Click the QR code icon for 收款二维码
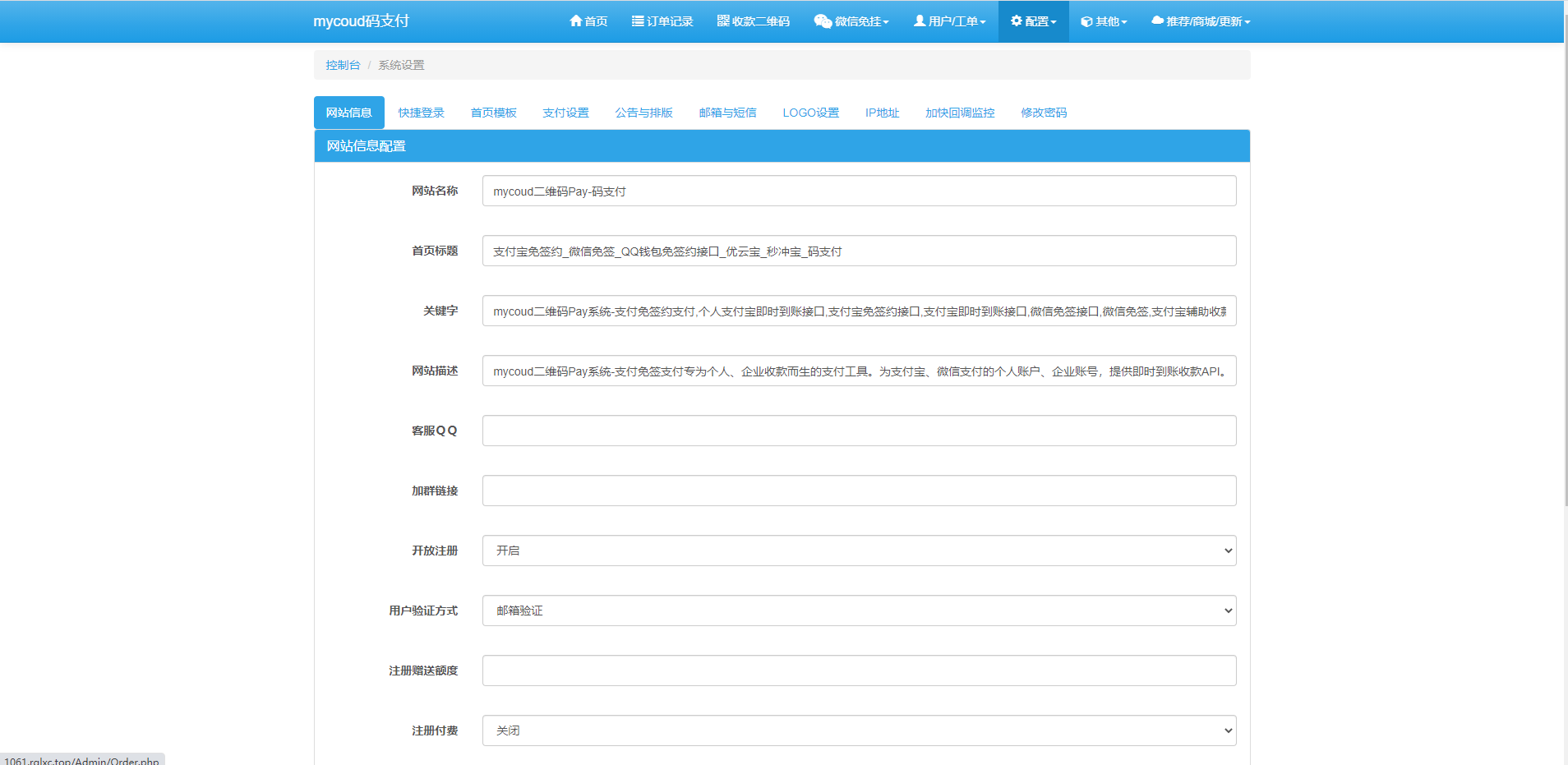The width and height of the screenshot is (1568, 765). click(723, 21)
